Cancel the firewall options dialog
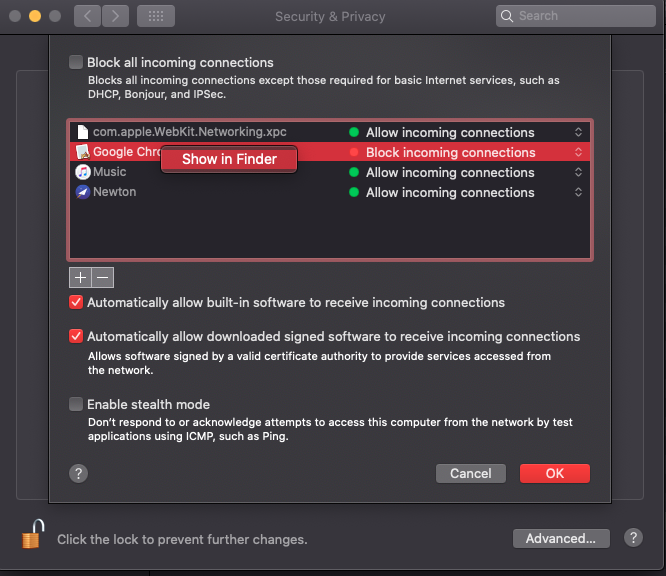The height and width of the screenshot is (576, 666). tap(470, 473)
